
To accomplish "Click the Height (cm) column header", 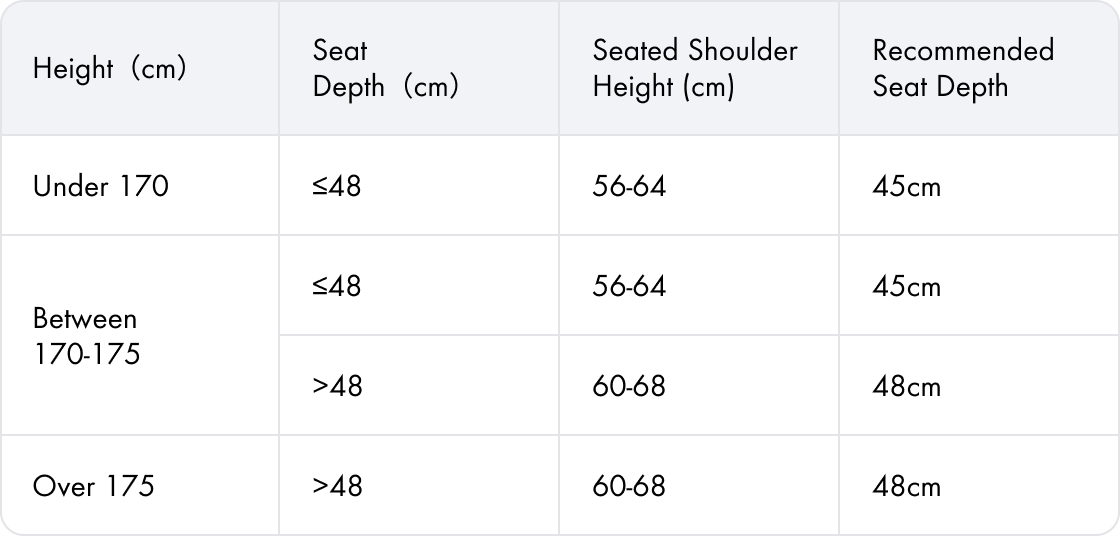I will click(110, 69).
